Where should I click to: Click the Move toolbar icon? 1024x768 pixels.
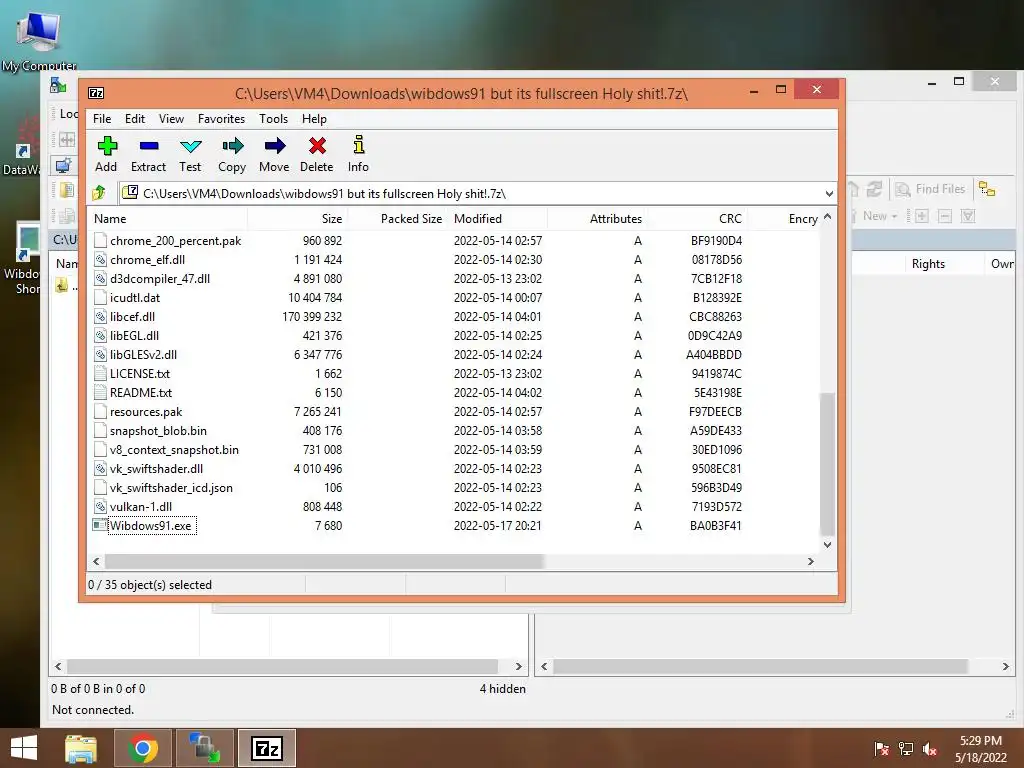[x=275, y=146]
